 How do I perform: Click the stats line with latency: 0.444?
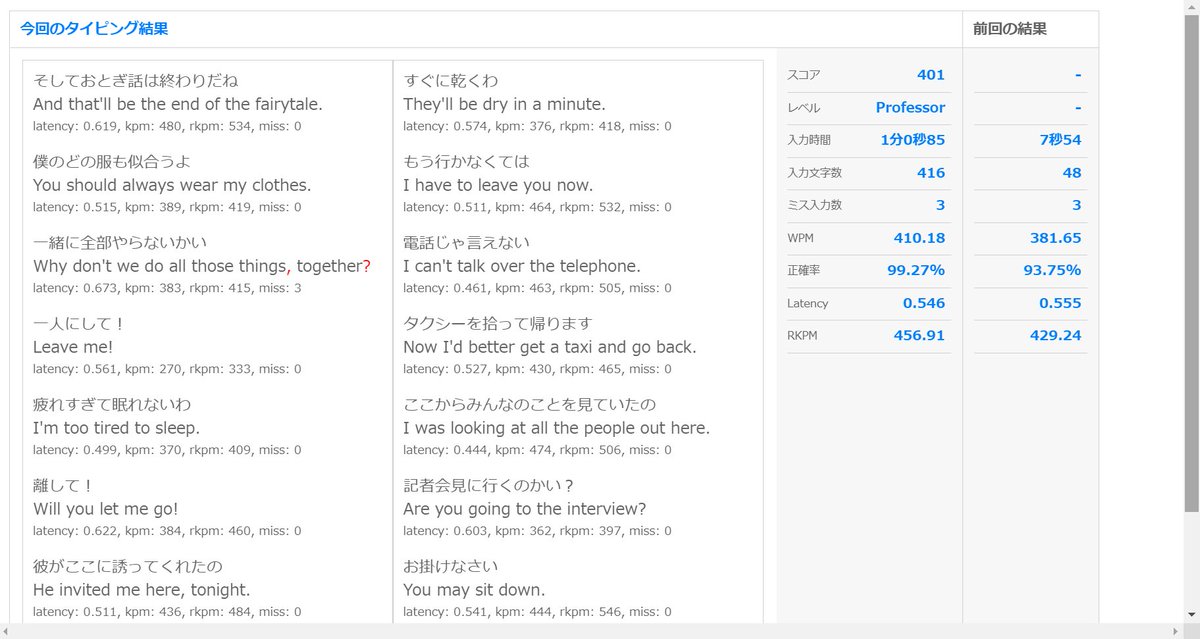point(537,450)
